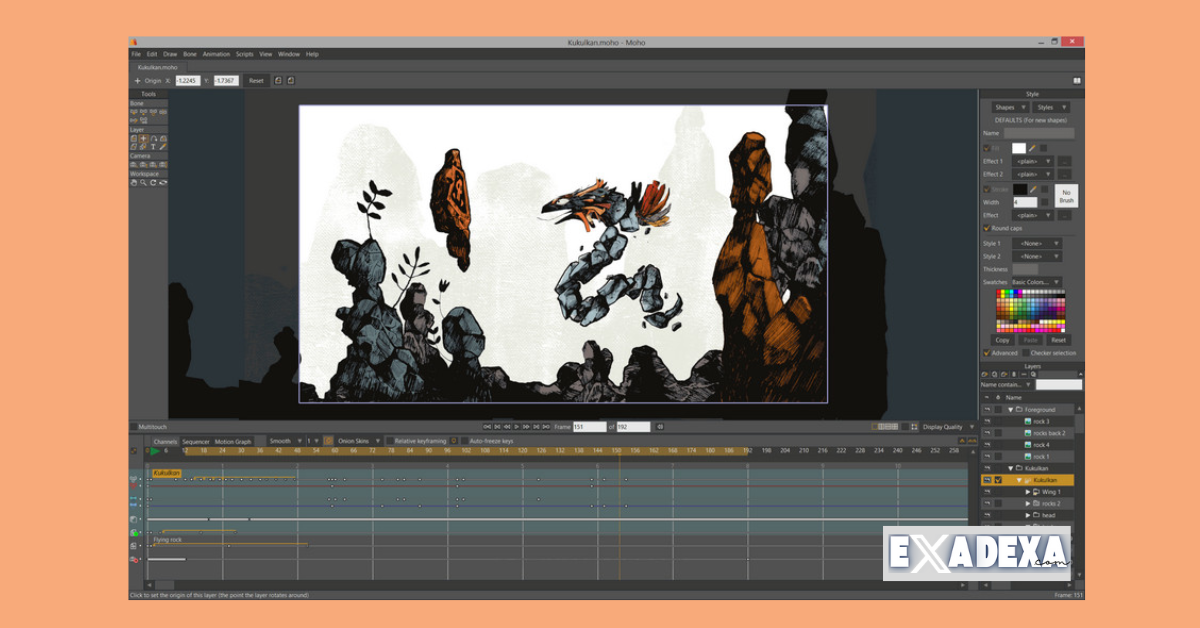The image size is (1200, 628).
Task: Toggle the Round caps option
Action: click(988, 228)
